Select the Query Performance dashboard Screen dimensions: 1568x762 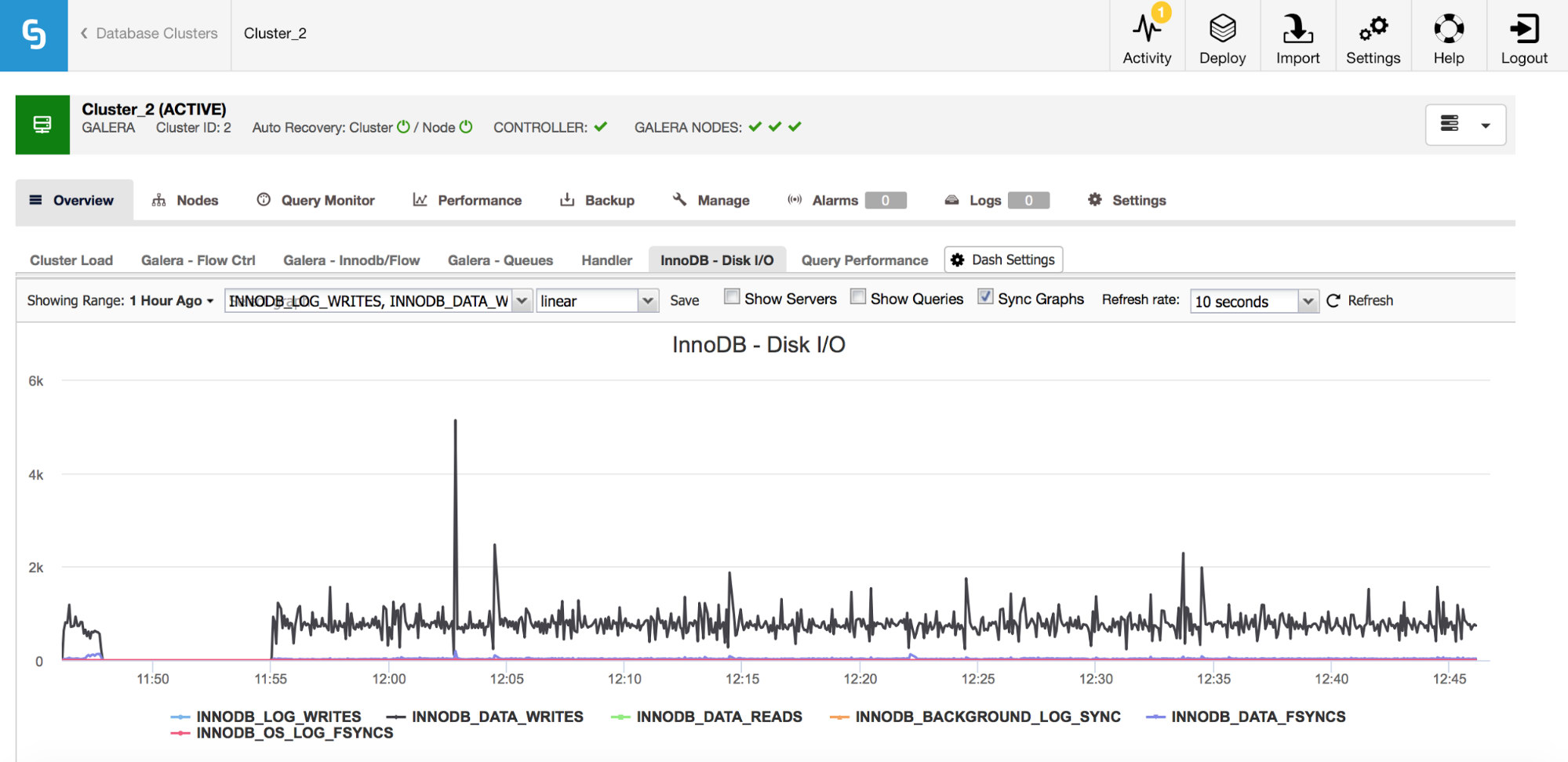(x=864, y=260)
